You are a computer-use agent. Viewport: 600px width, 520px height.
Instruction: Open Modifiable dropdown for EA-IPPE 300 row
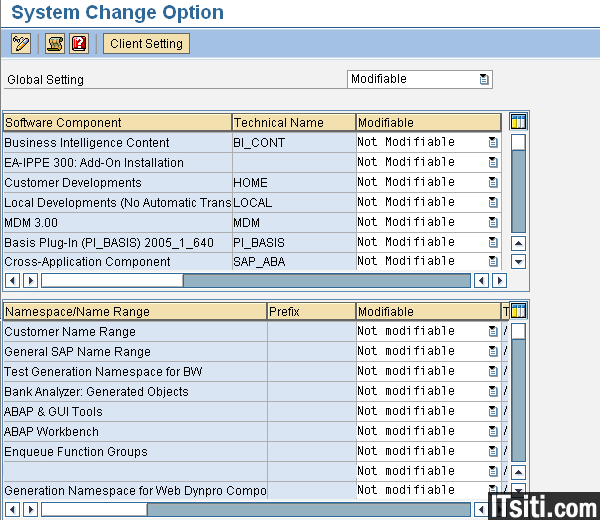tap(493, 162)
